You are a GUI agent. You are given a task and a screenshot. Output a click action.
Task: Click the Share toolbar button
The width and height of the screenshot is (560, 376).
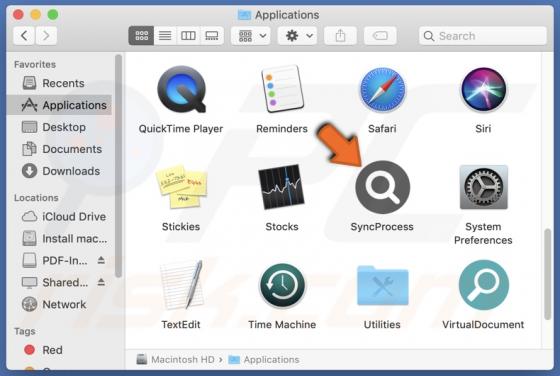[x=340, y=36]
